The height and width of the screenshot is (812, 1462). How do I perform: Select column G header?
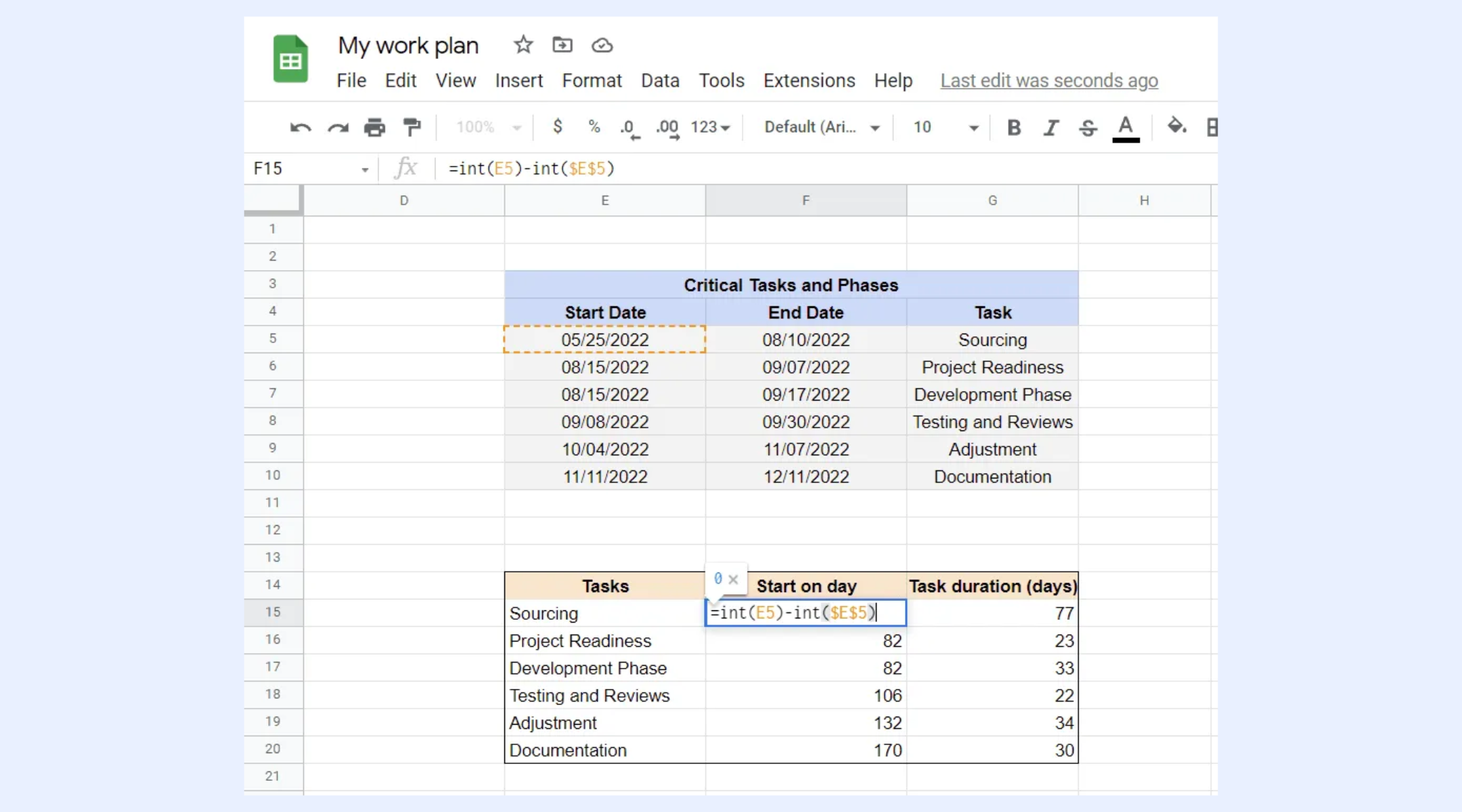[x=992, y=201]
